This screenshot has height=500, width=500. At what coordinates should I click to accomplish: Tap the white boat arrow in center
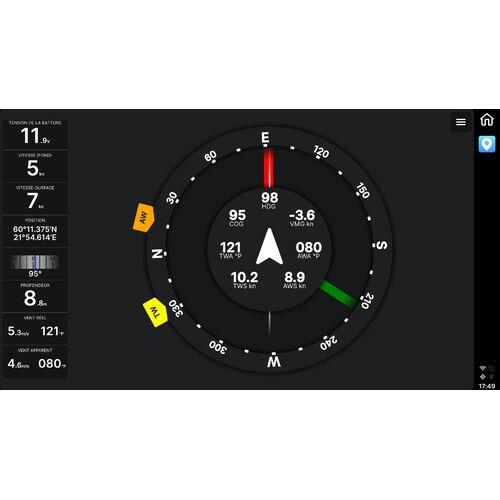(x=269, y=246)
